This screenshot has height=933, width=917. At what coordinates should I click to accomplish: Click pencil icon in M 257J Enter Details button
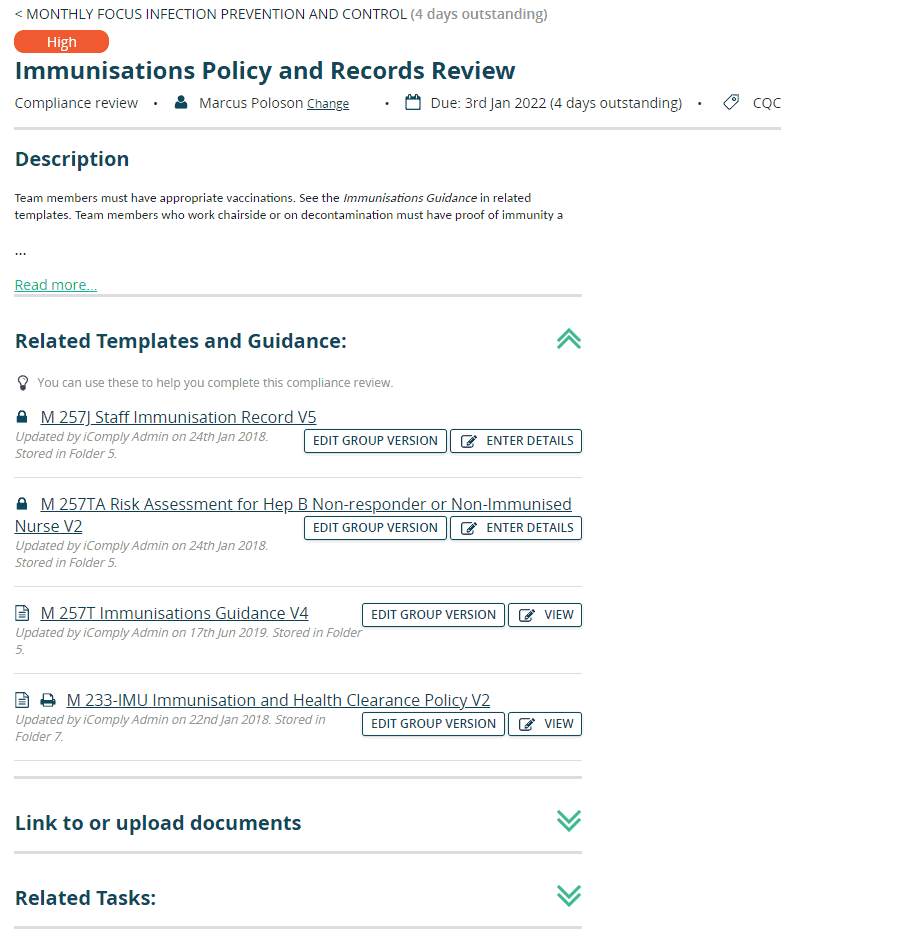pos(469,441)
